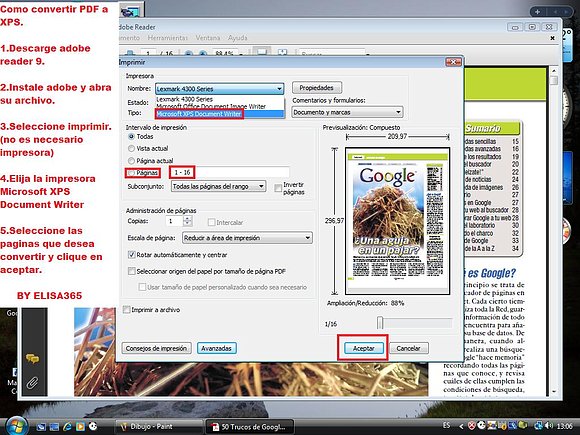Select the Todas radio button
The height and width of the screenshot is (435, 580).
(x=131, y=136)
